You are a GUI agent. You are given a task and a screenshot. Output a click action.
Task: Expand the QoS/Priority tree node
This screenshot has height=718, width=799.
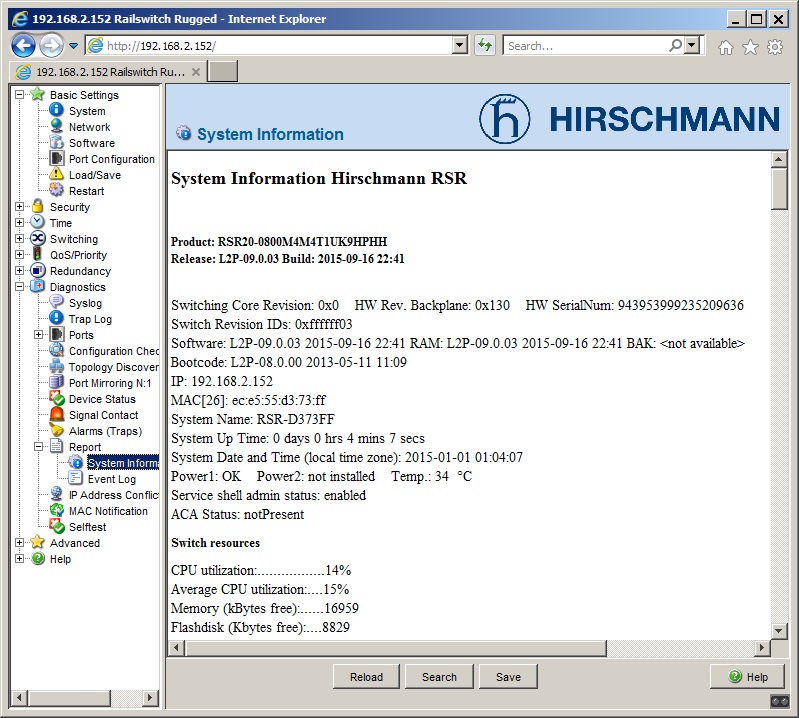19,254
